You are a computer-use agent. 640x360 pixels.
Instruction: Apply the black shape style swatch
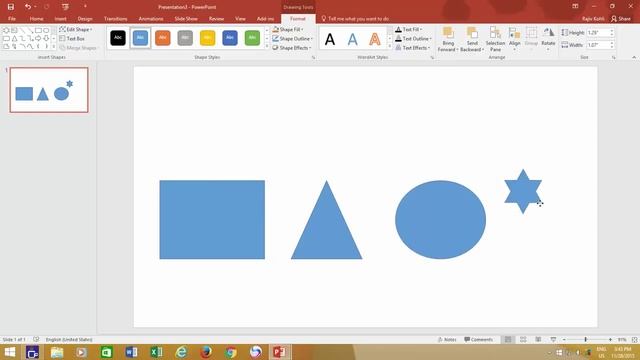click(118, 38)
